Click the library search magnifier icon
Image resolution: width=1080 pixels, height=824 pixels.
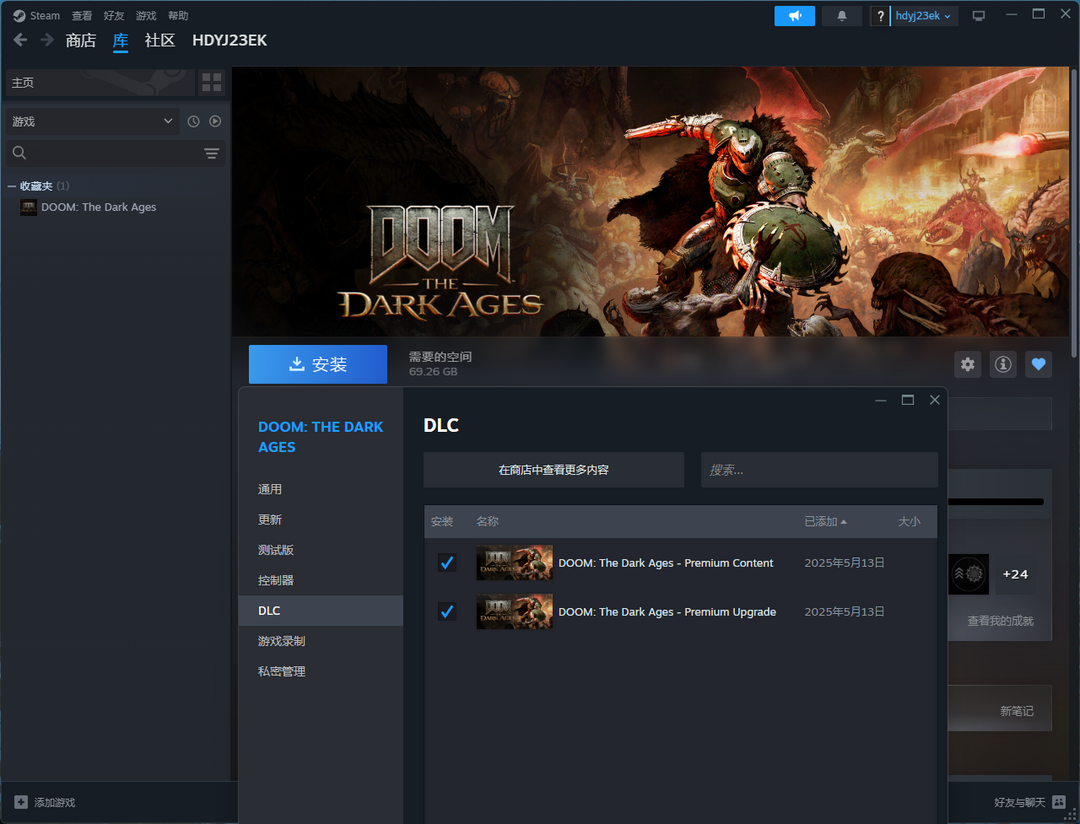pos(19,153)
